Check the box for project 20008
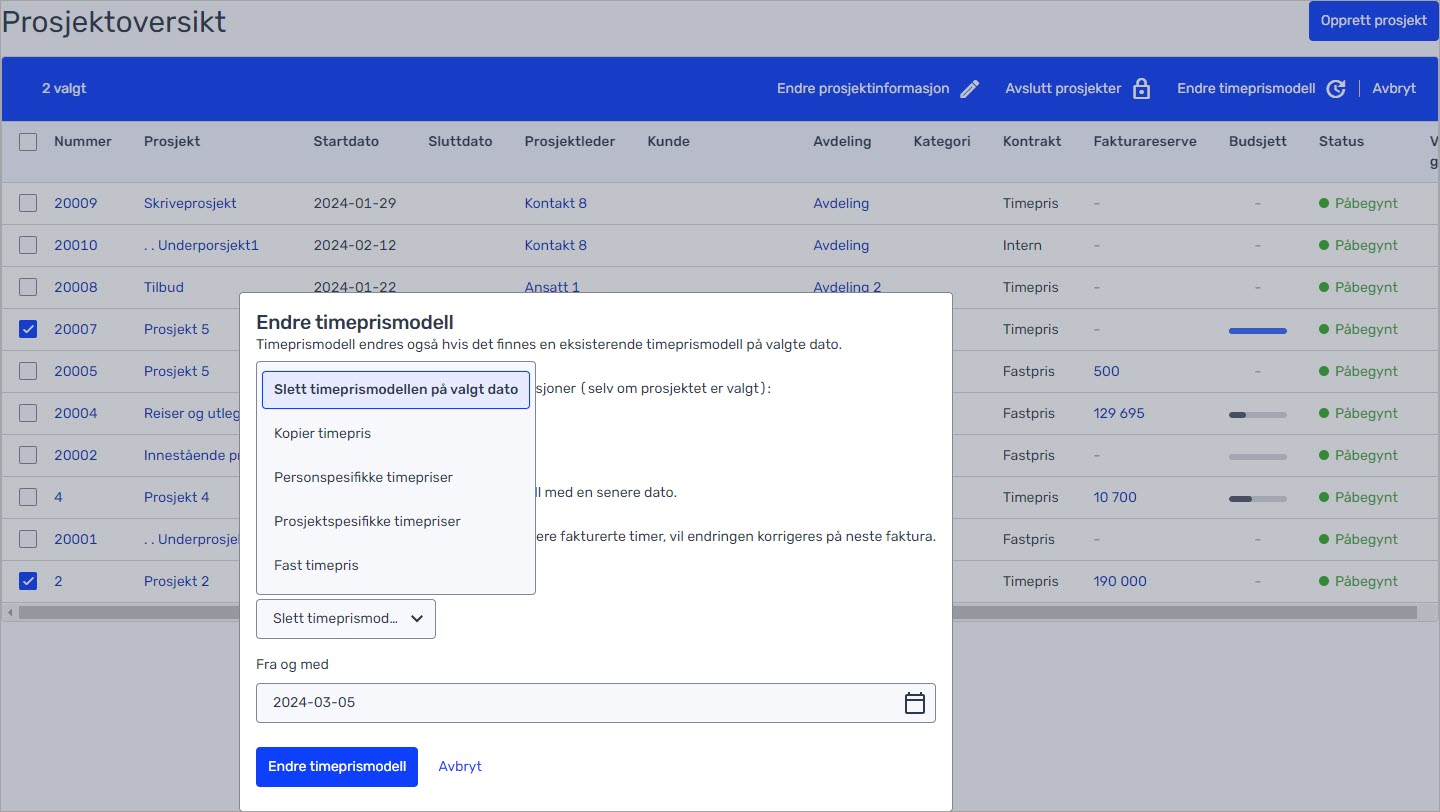Screen dimensions: 1440x812 [28, 287]
